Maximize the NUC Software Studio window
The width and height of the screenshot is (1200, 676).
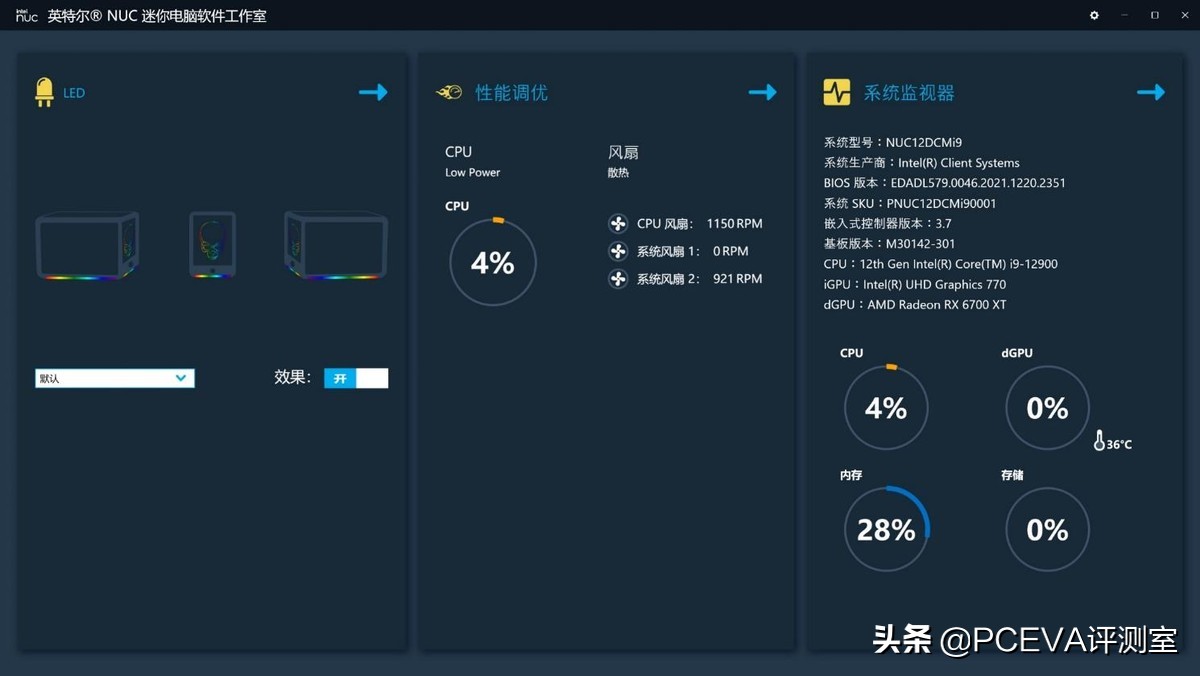click(x=1155, y=15)
